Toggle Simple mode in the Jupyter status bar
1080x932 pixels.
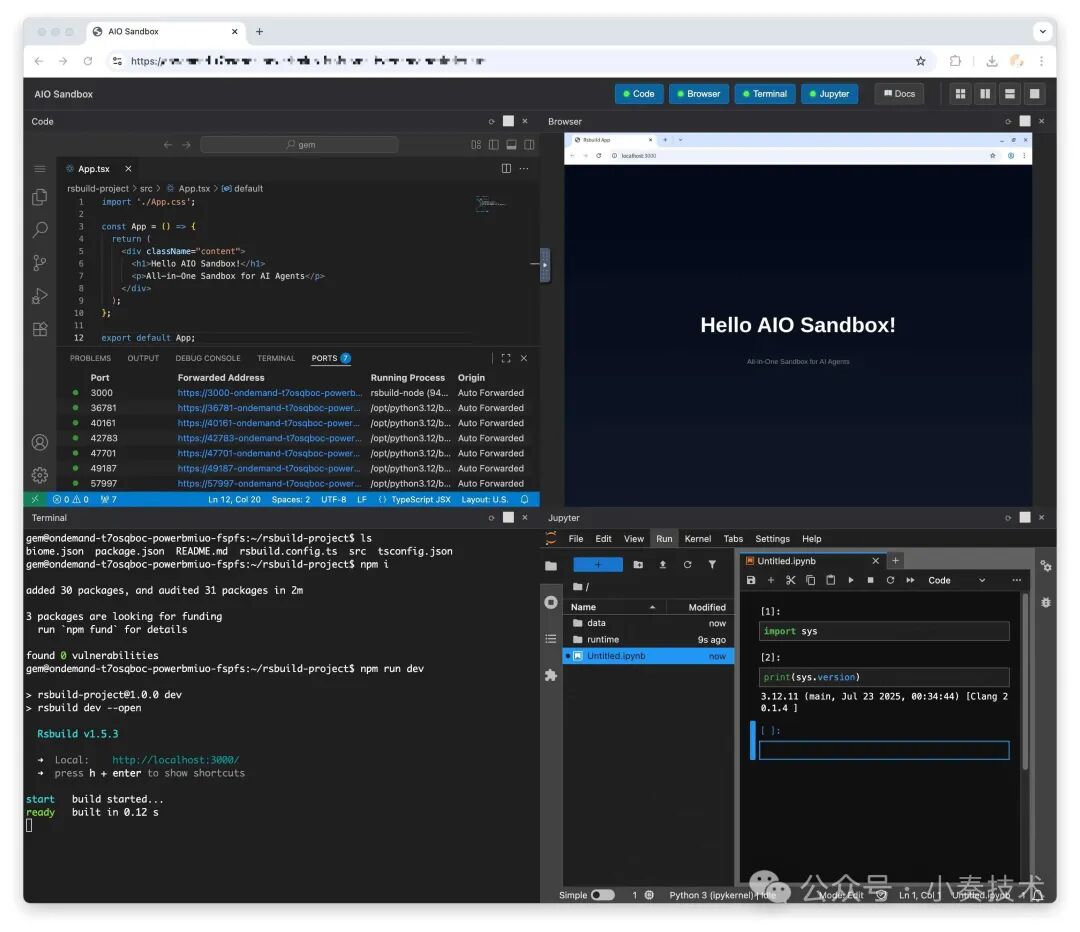tap(601, 895)
